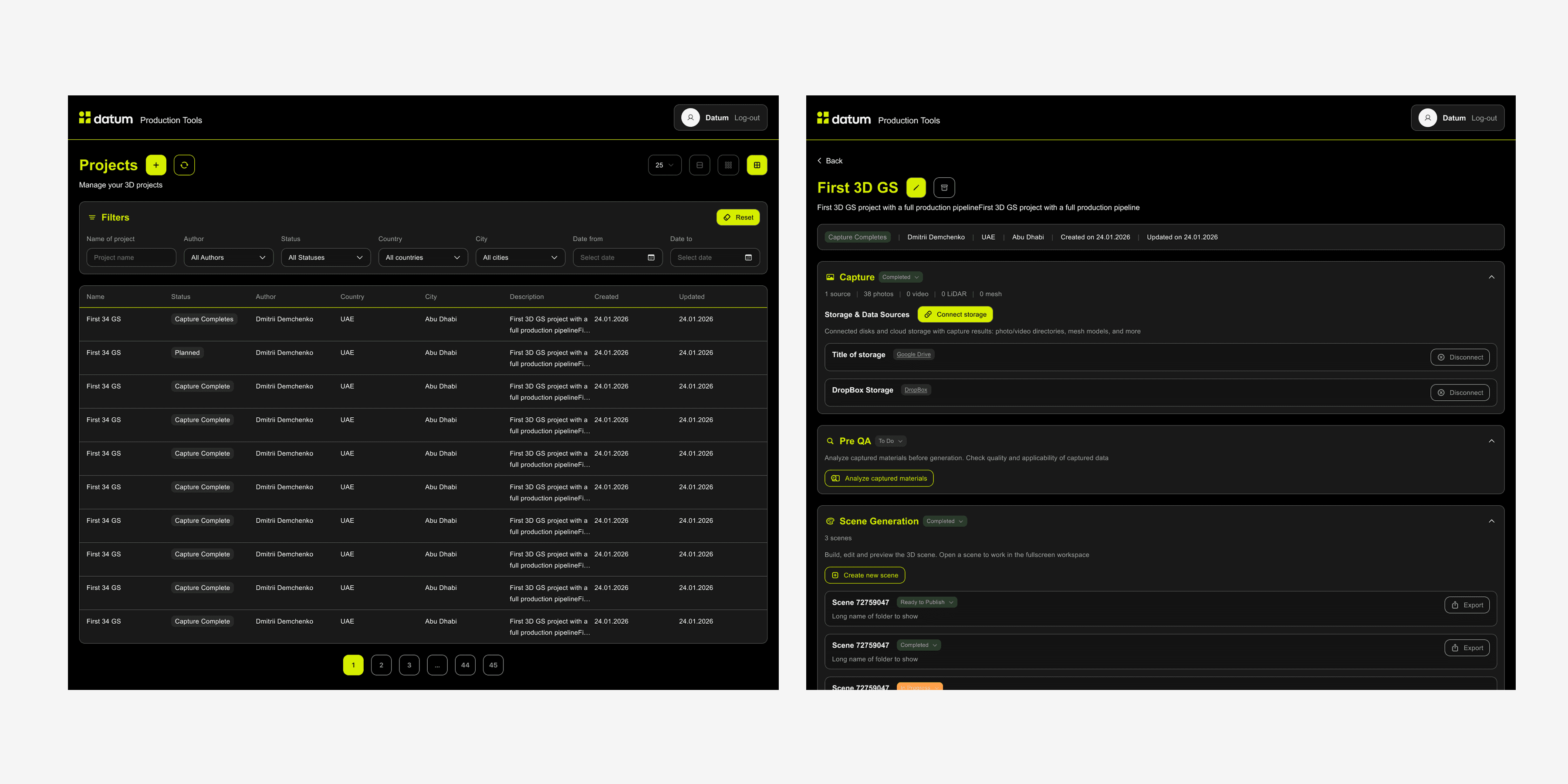
Task: Select the active table view icon
Action: point(757,165)
